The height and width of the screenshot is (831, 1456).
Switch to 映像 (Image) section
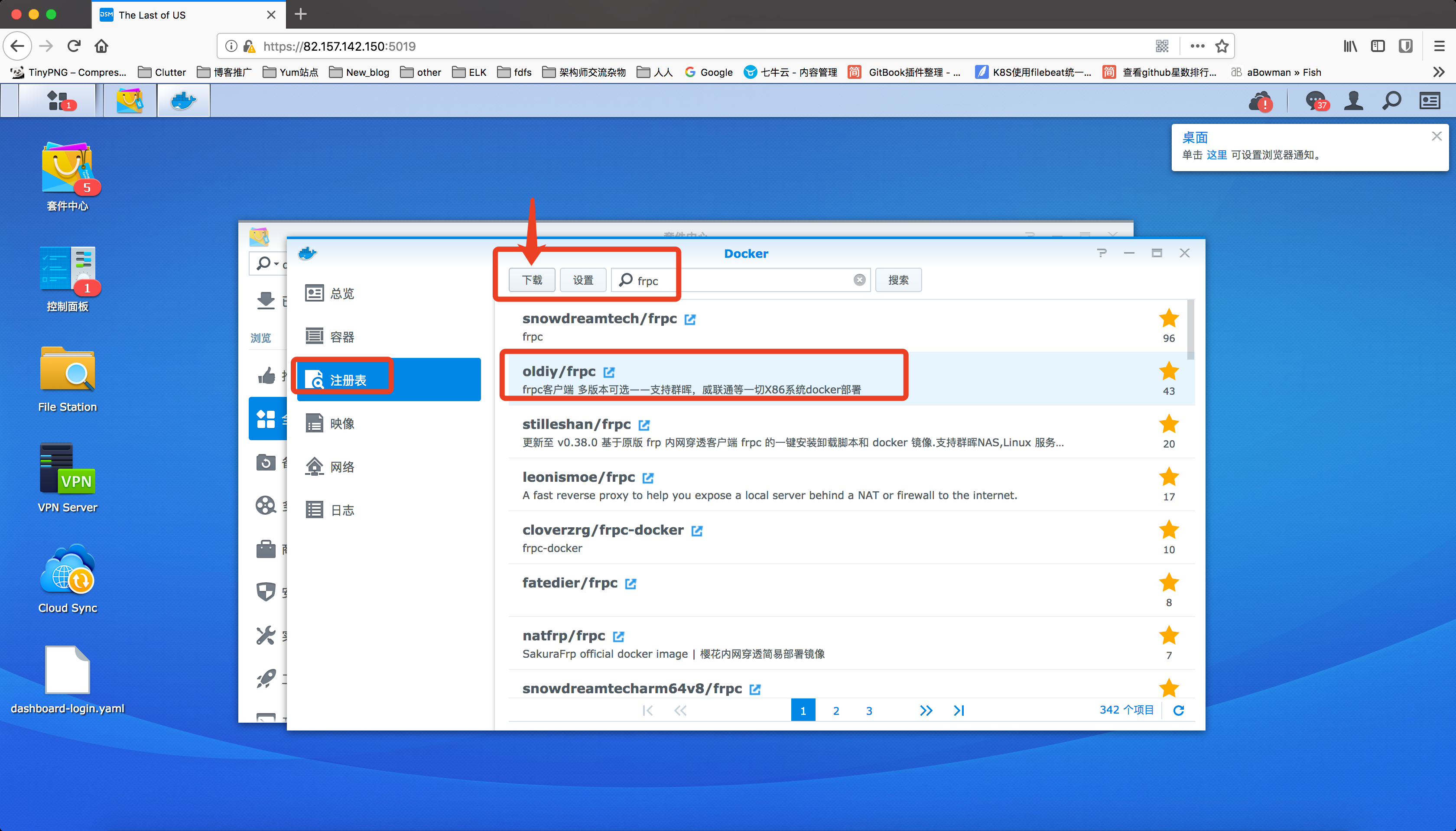[342, 423]
